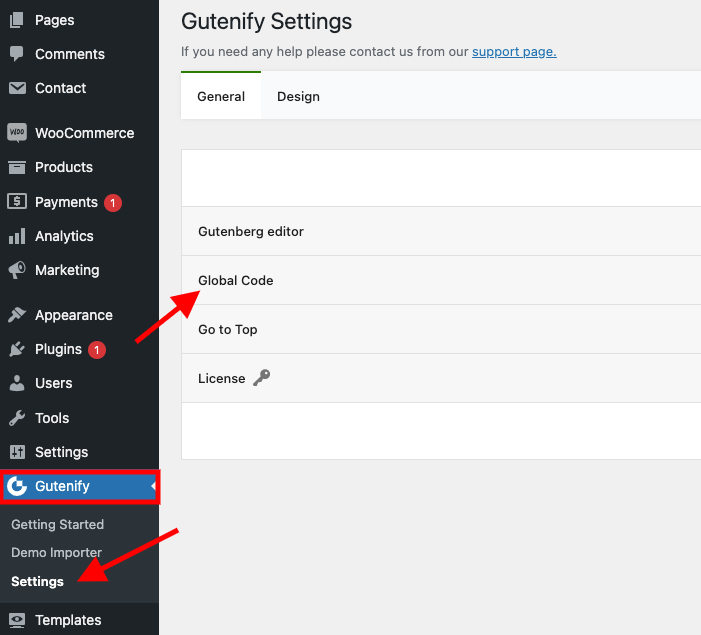Expand the Gutenberg editor section
701x635 pixels.
pos(441,231)
